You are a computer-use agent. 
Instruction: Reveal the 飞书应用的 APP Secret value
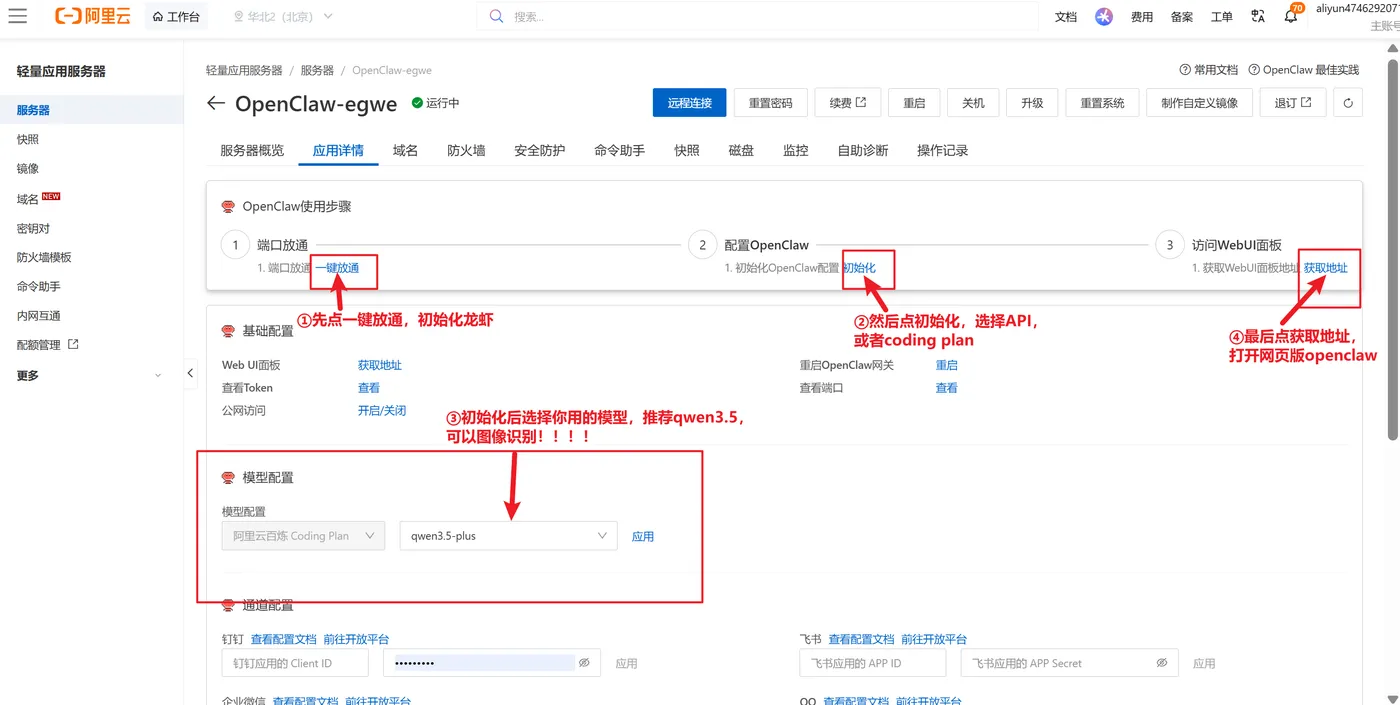[x=1161, y=662]
